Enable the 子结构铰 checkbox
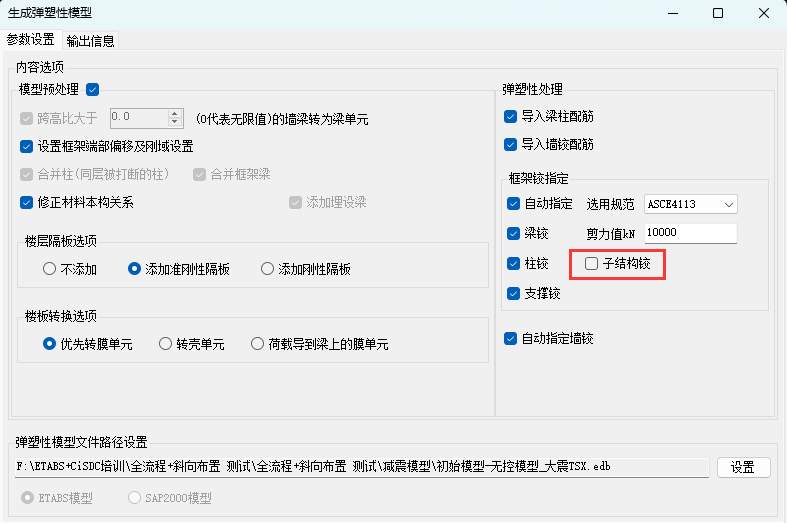Screen dimensions: 787x523 (592, 264)
